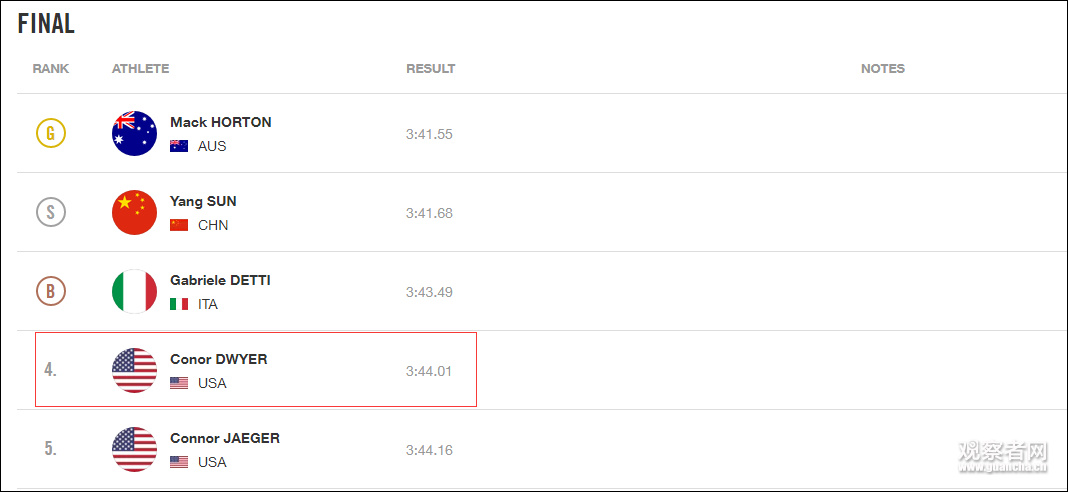Click the RESULT column header

(430, 69)
